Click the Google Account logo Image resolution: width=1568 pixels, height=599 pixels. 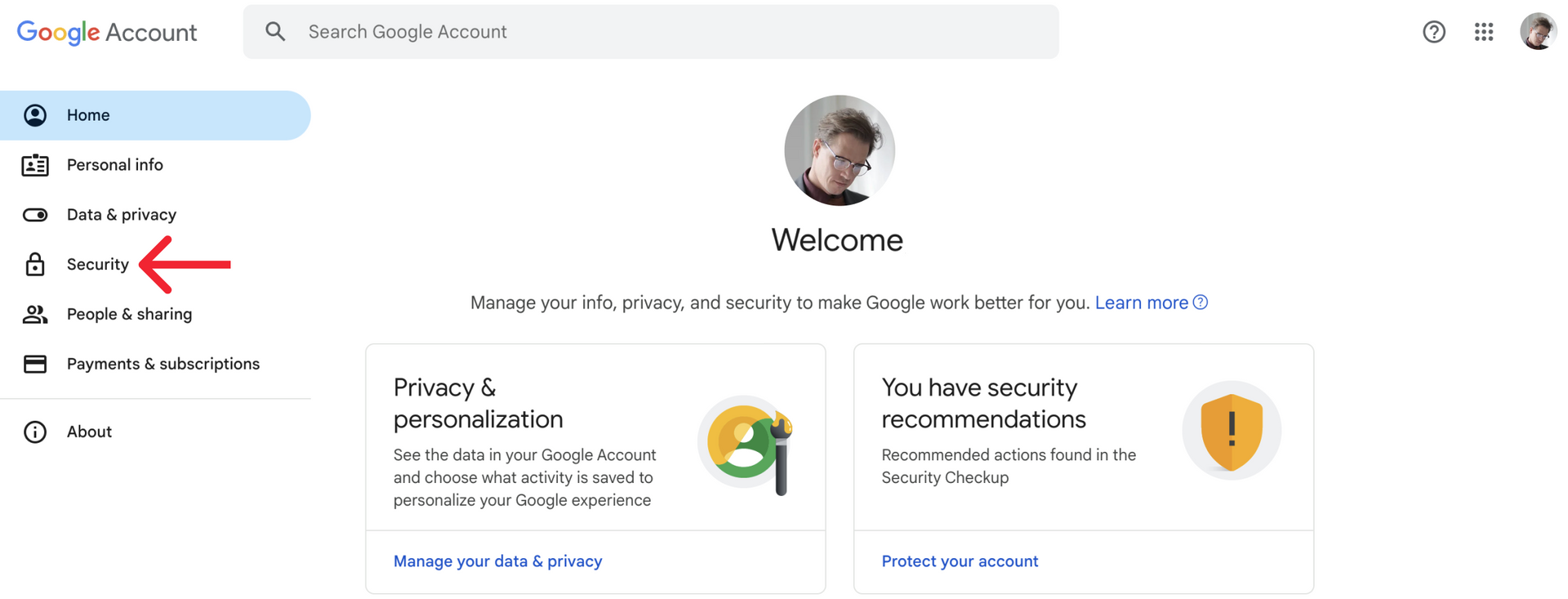pyautogui.click(x=107, y=32)
